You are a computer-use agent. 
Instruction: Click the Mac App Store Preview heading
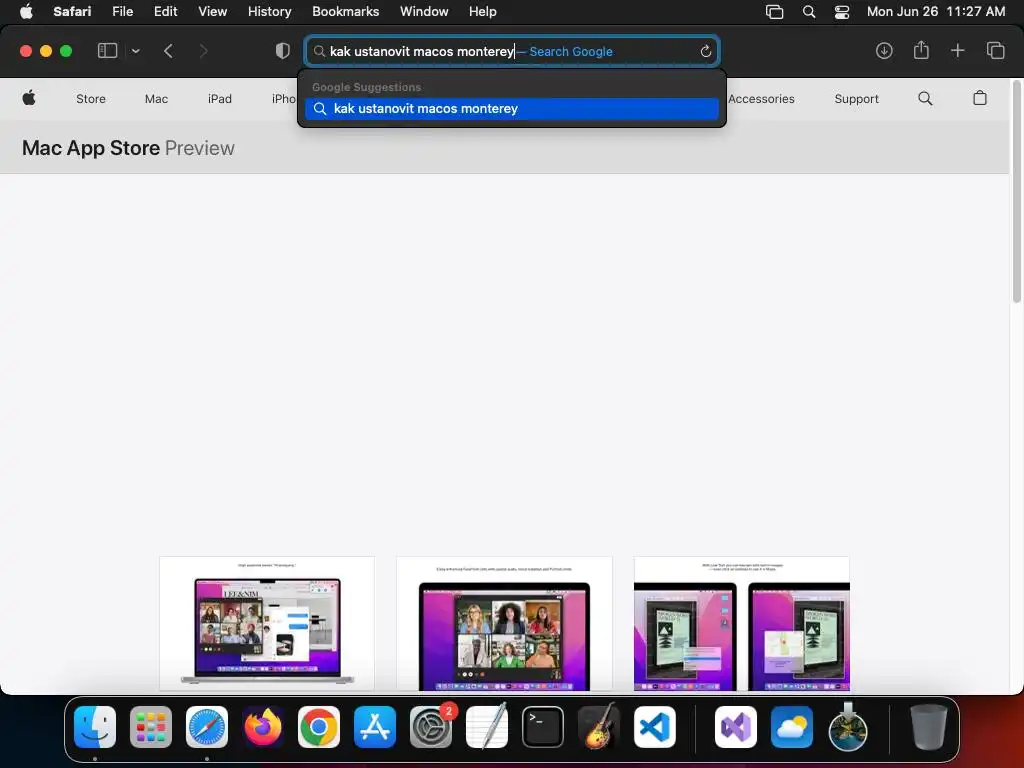(x=128, y=148)
